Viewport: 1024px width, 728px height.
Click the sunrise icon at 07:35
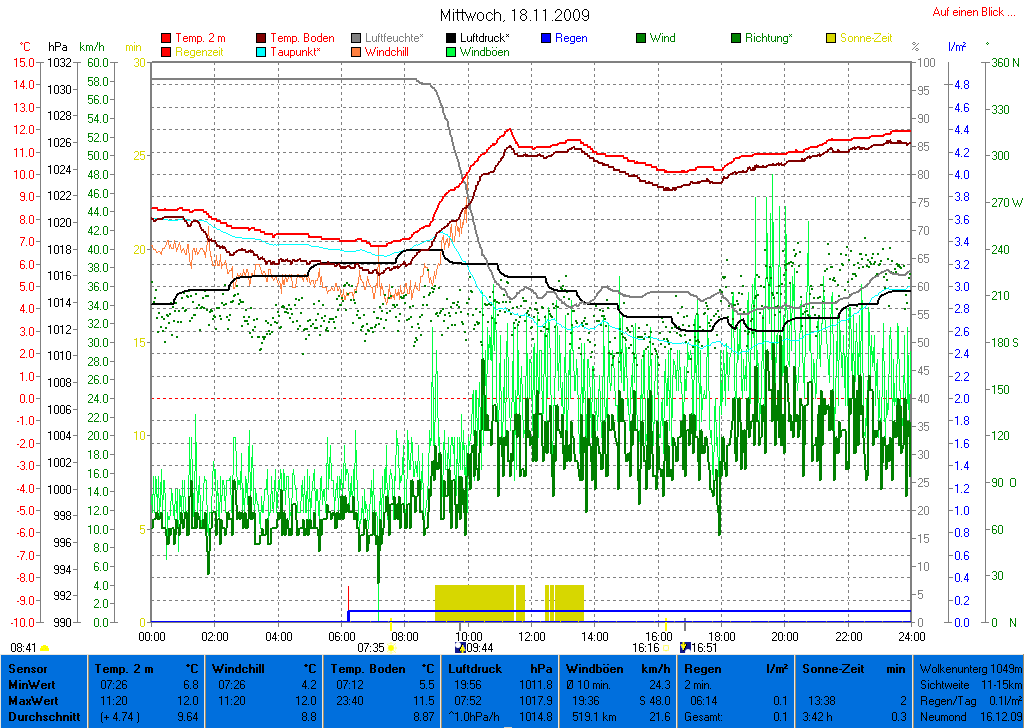coord(390,648)
